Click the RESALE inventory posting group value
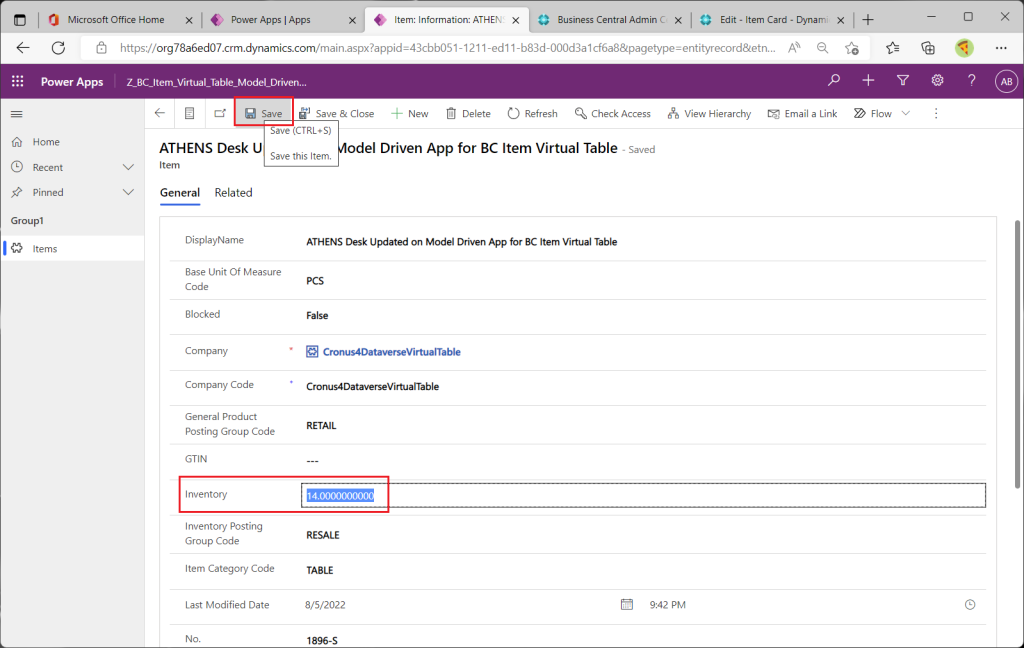 tap(323, 535)
